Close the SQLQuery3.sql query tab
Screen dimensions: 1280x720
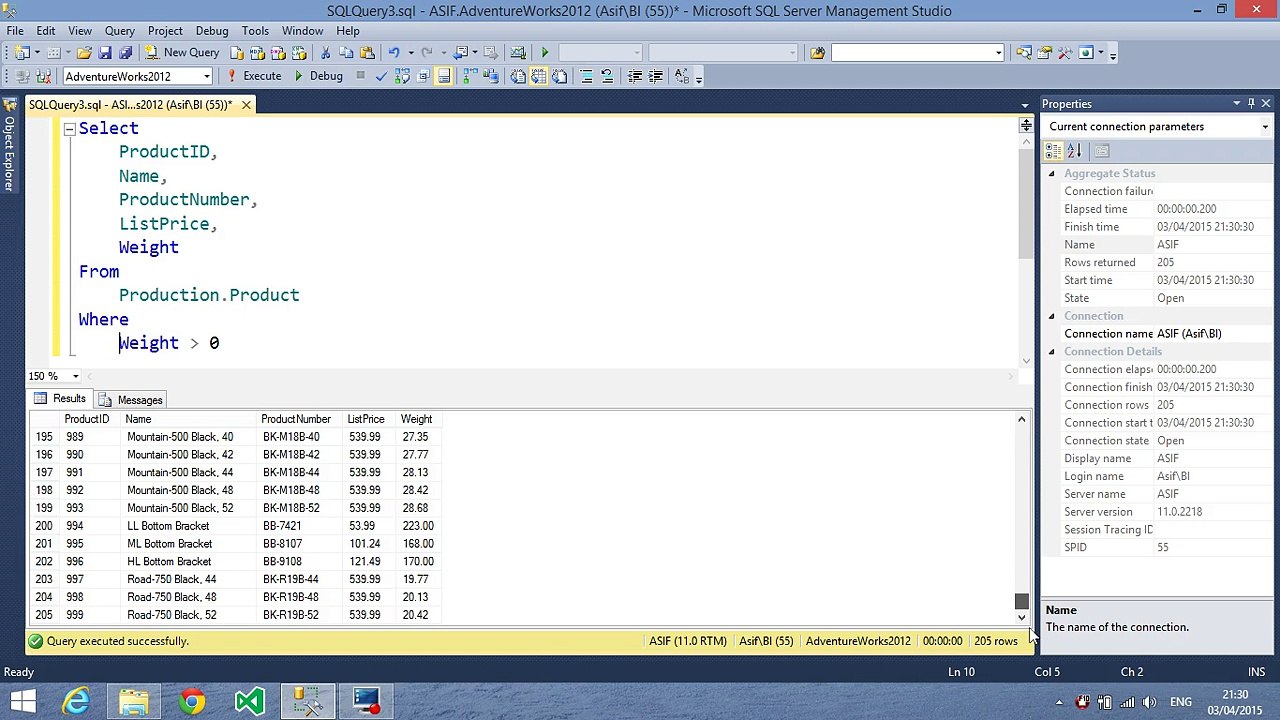[x=246, y=105]
